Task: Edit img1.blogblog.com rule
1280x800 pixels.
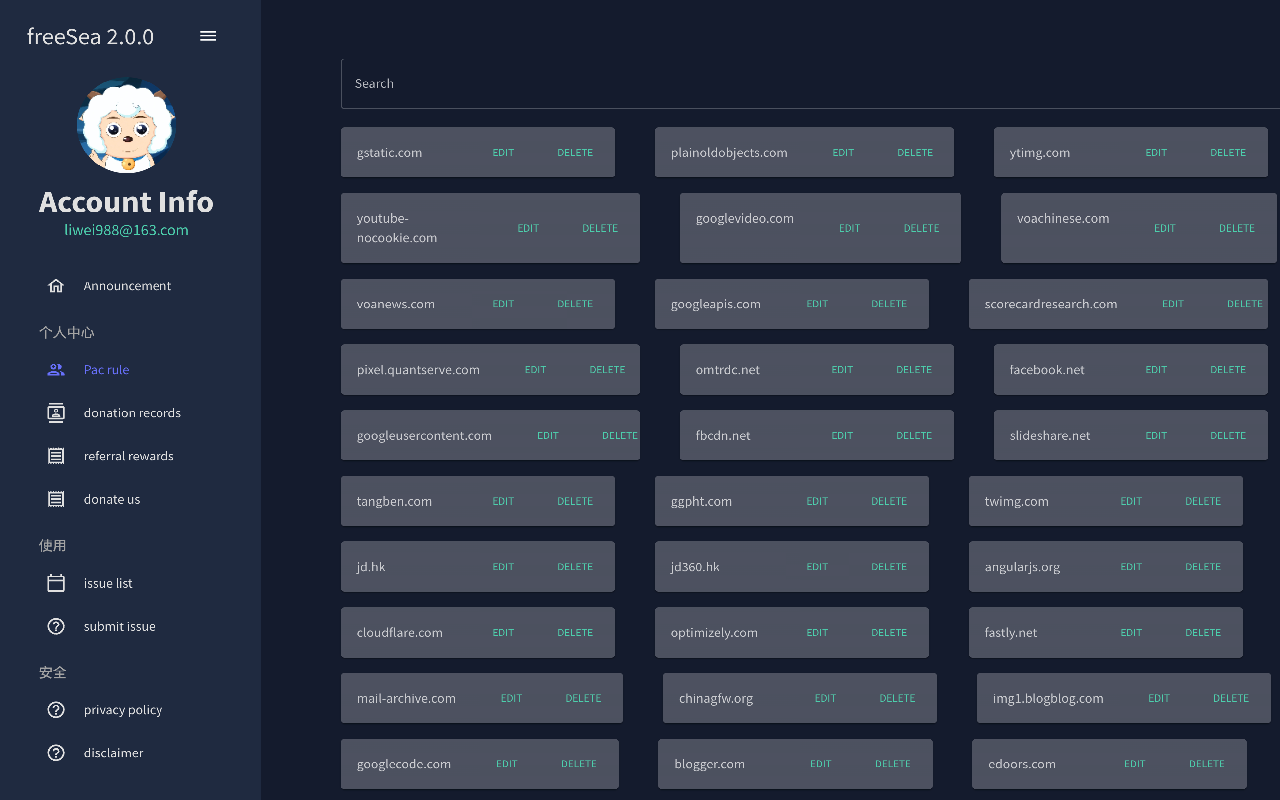Action: [1159, 699]
